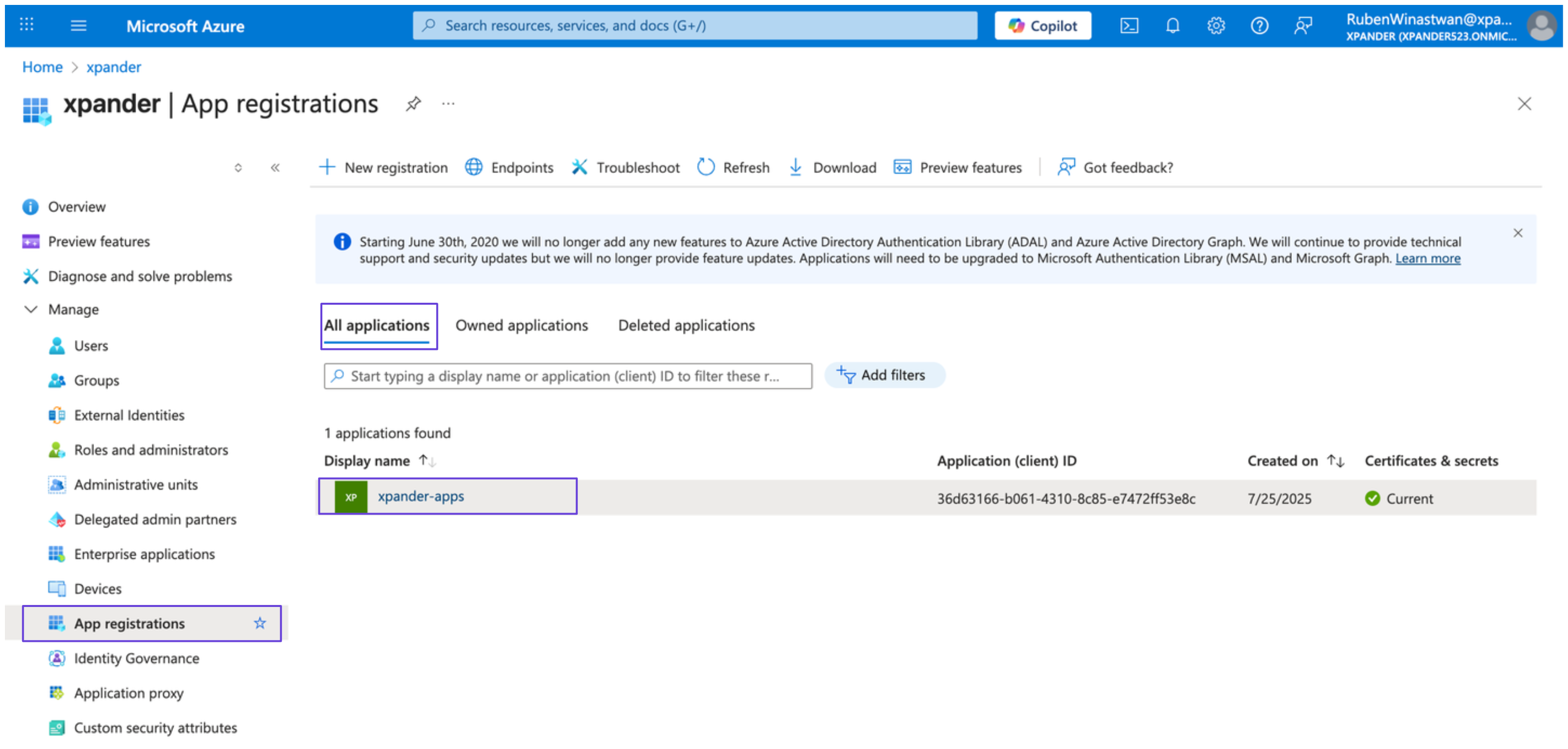Click the Download toolbar icon
Image resolution: width=1568 pixels, height=749 pixels.
[x=795, y=168]
